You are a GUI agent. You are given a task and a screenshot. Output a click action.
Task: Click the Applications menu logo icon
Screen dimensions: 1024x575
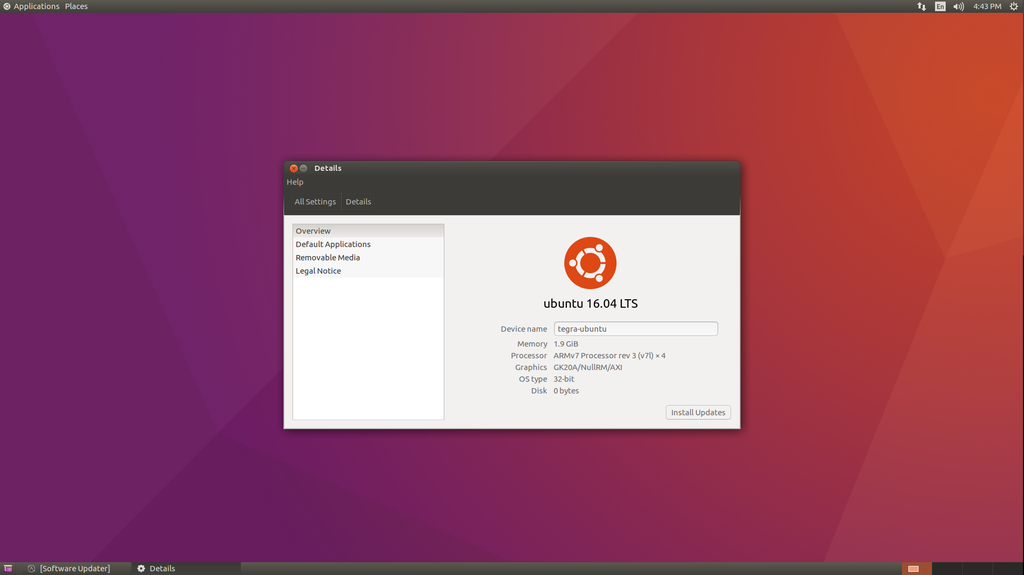pos(7,7)
